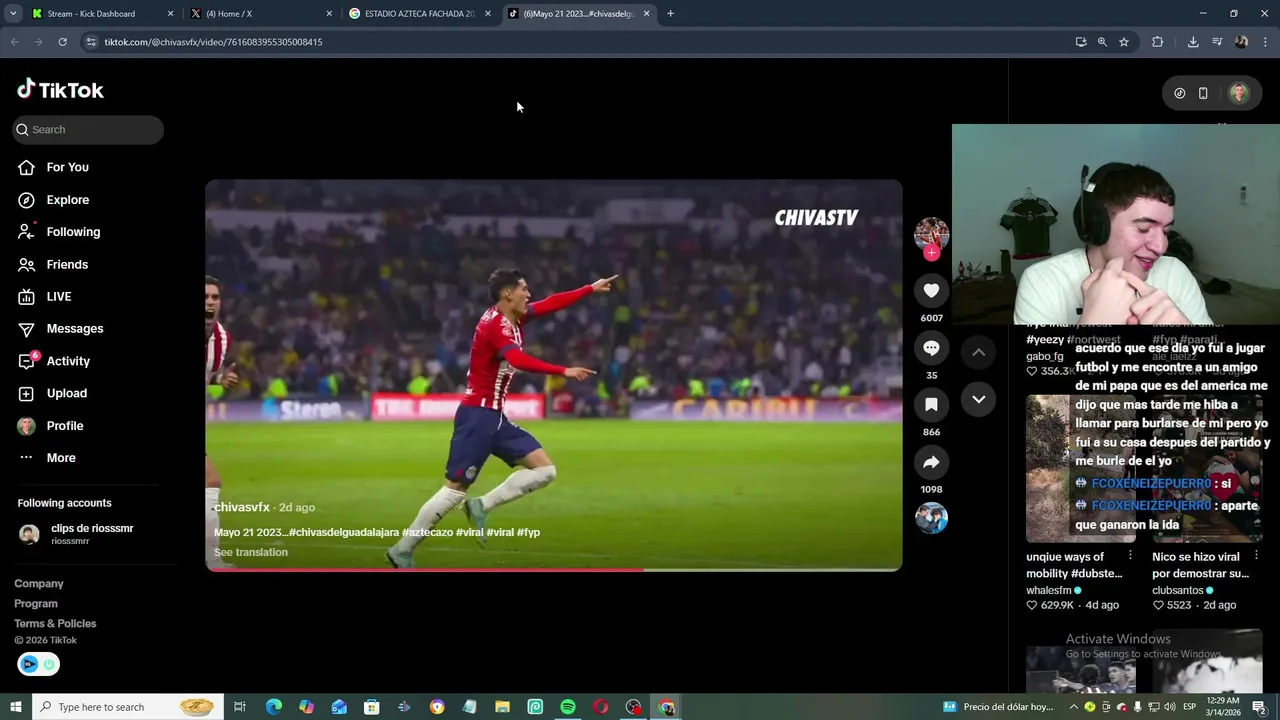
Task: Open Spotify from the taskbar
Action: click(568, 707)
